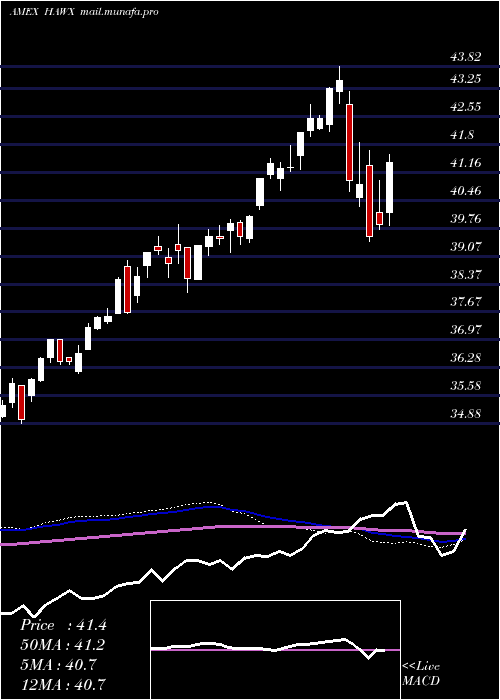Click the 12MA : 40.7 readout

pyautogui.click(x=63, y=684)
